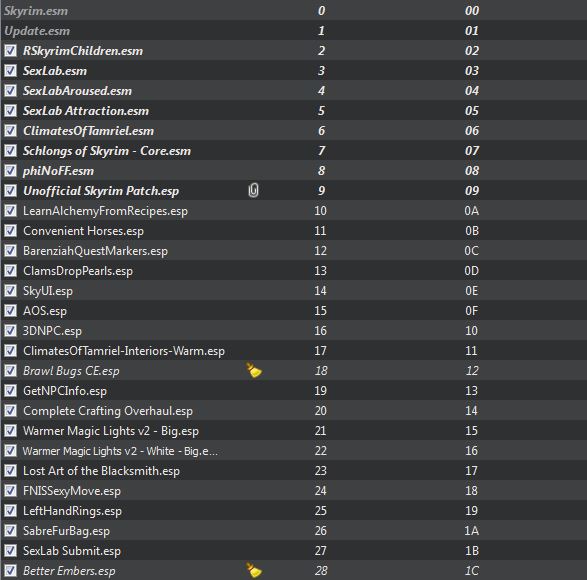
Task: Uncheck the 3DNPC.esp checkbox
Action: (10, 331)
